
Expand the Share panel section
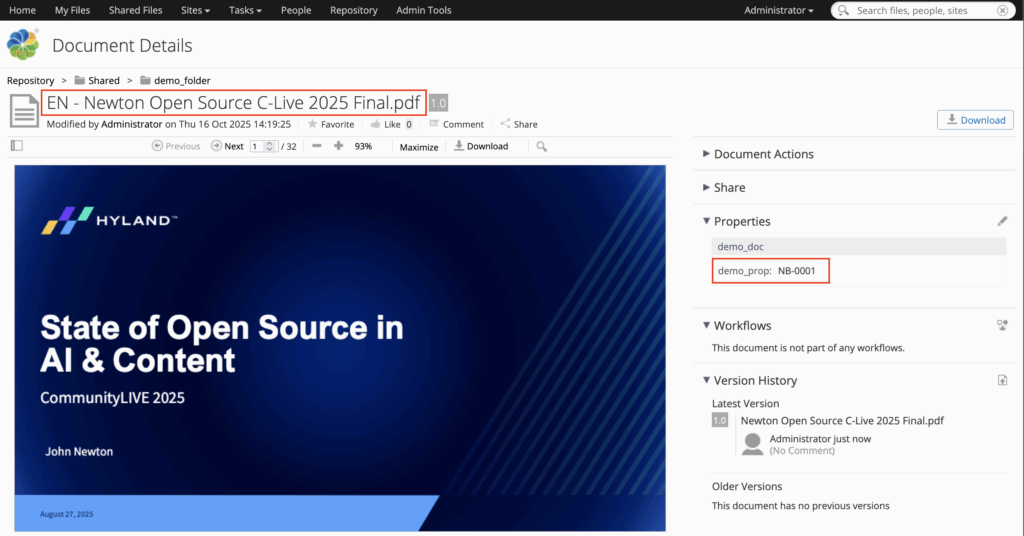point(729,188)
